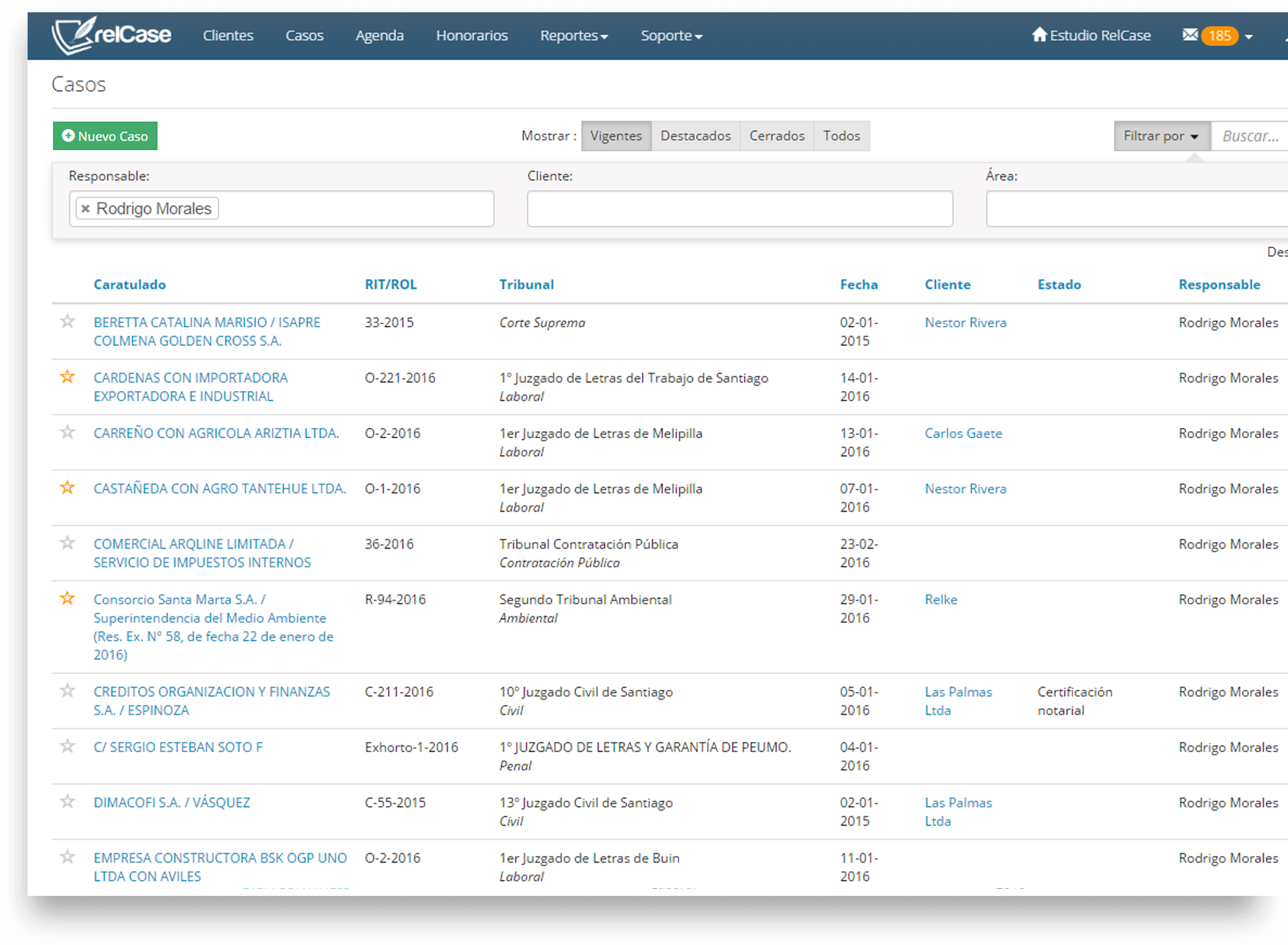Screen dimensions: 1288x945
Task: Remove Rodrigo Morales filter with the x icon
Action: (85, 208)
